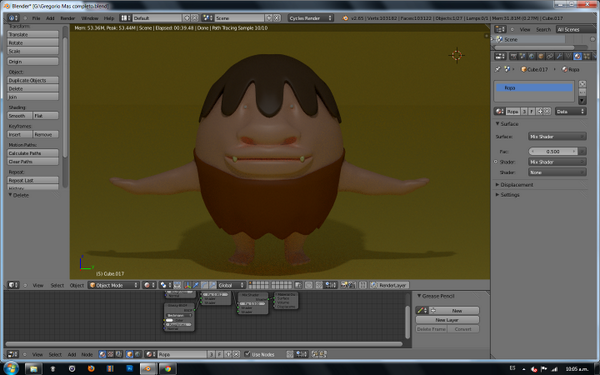Open the second Shader None dropdown

coord(557,172)
